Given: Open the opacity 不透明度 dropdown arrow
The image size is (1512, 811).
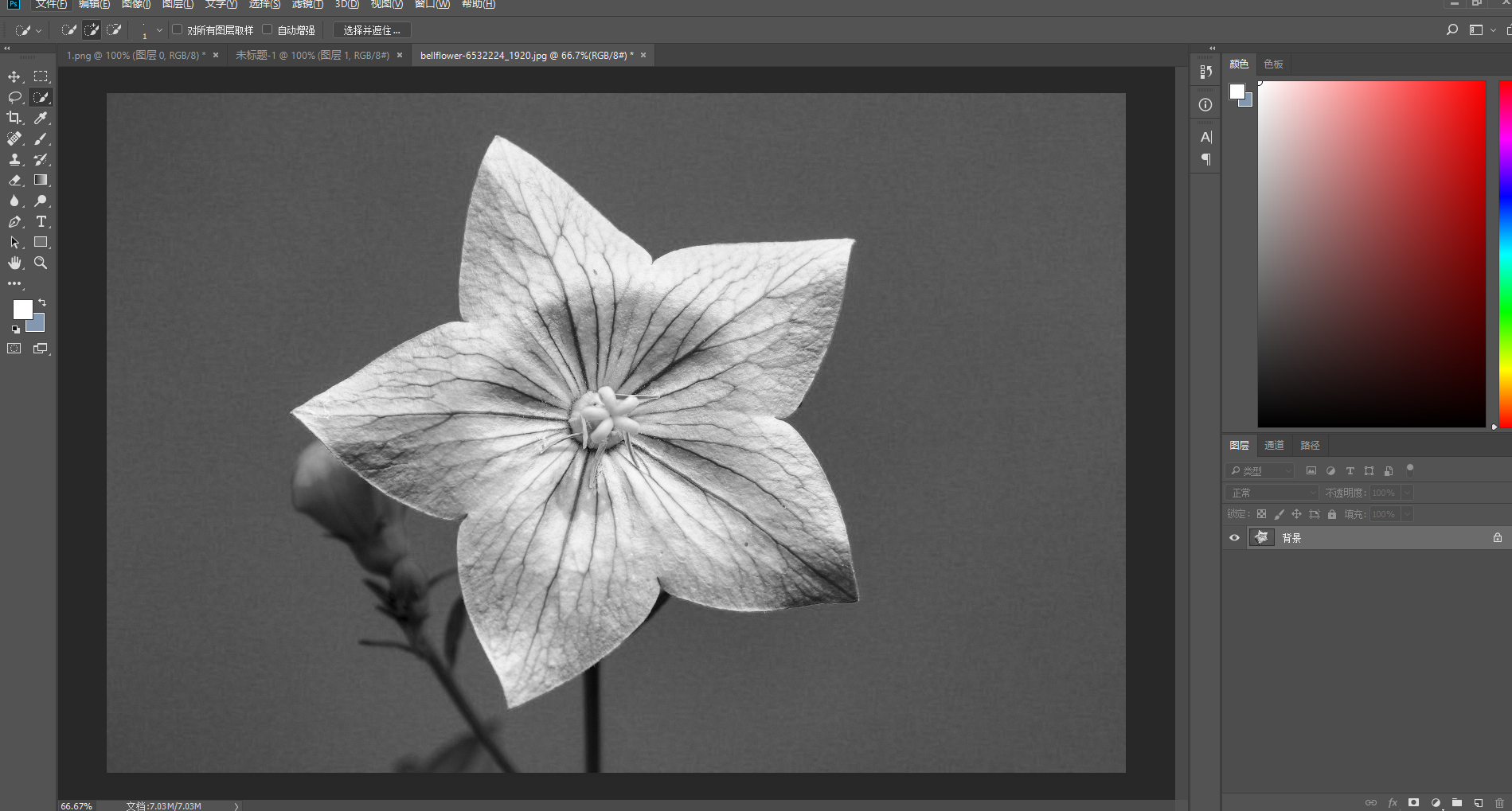Looking at the screenshot, I should (1407, 493).
